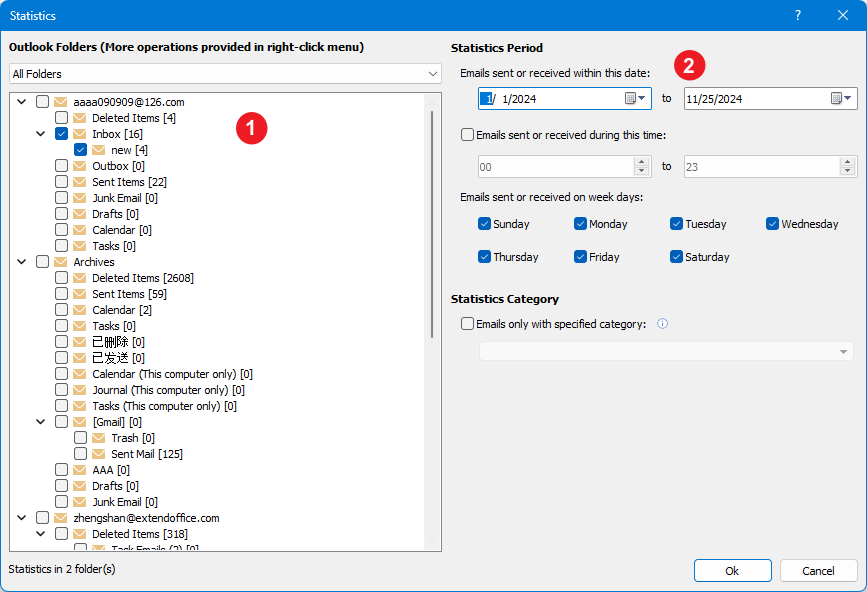867x592 pixels.
Task: Click the calendar icon in start date field
Action: (x=631, y=99)
